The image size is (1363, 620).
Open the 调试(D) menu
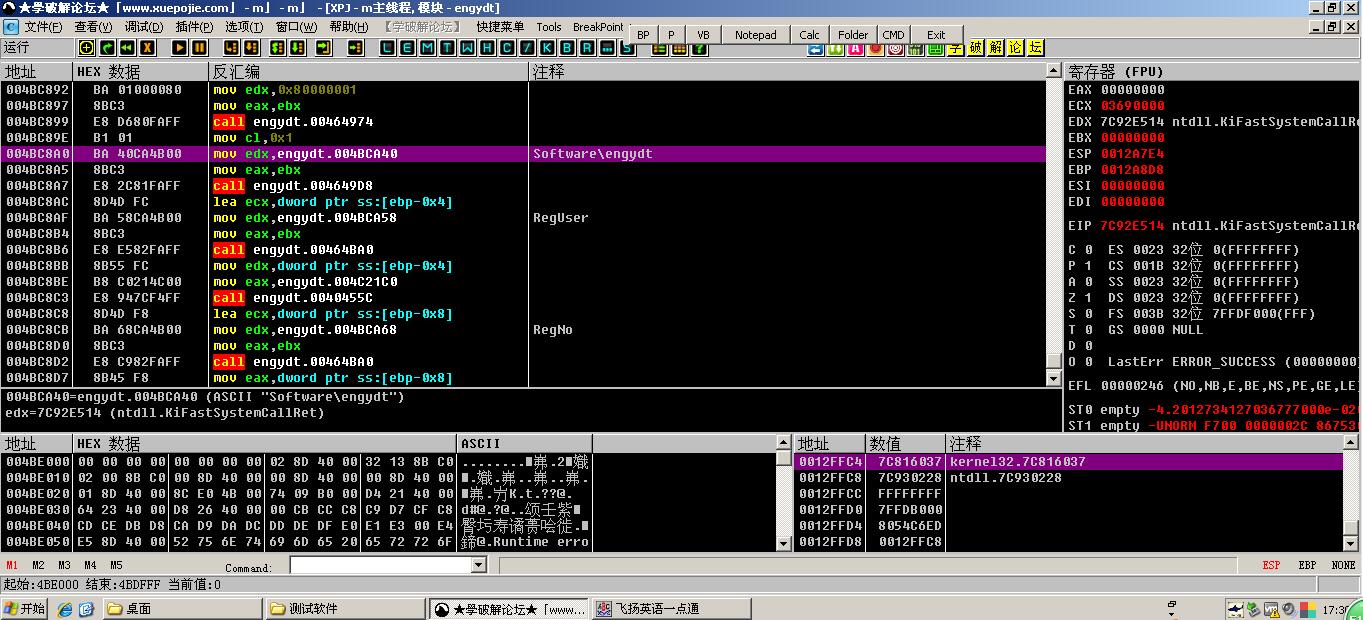coord(144,27)
